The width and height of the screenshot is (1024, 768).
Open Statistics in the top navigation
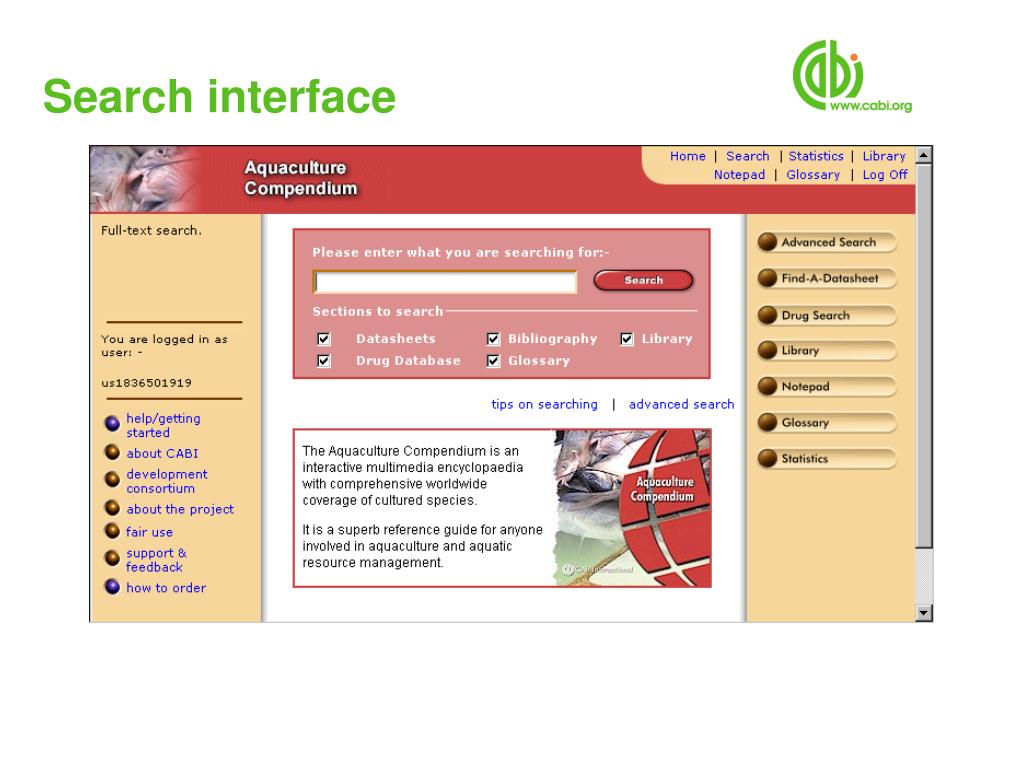(x=816, y=156)
